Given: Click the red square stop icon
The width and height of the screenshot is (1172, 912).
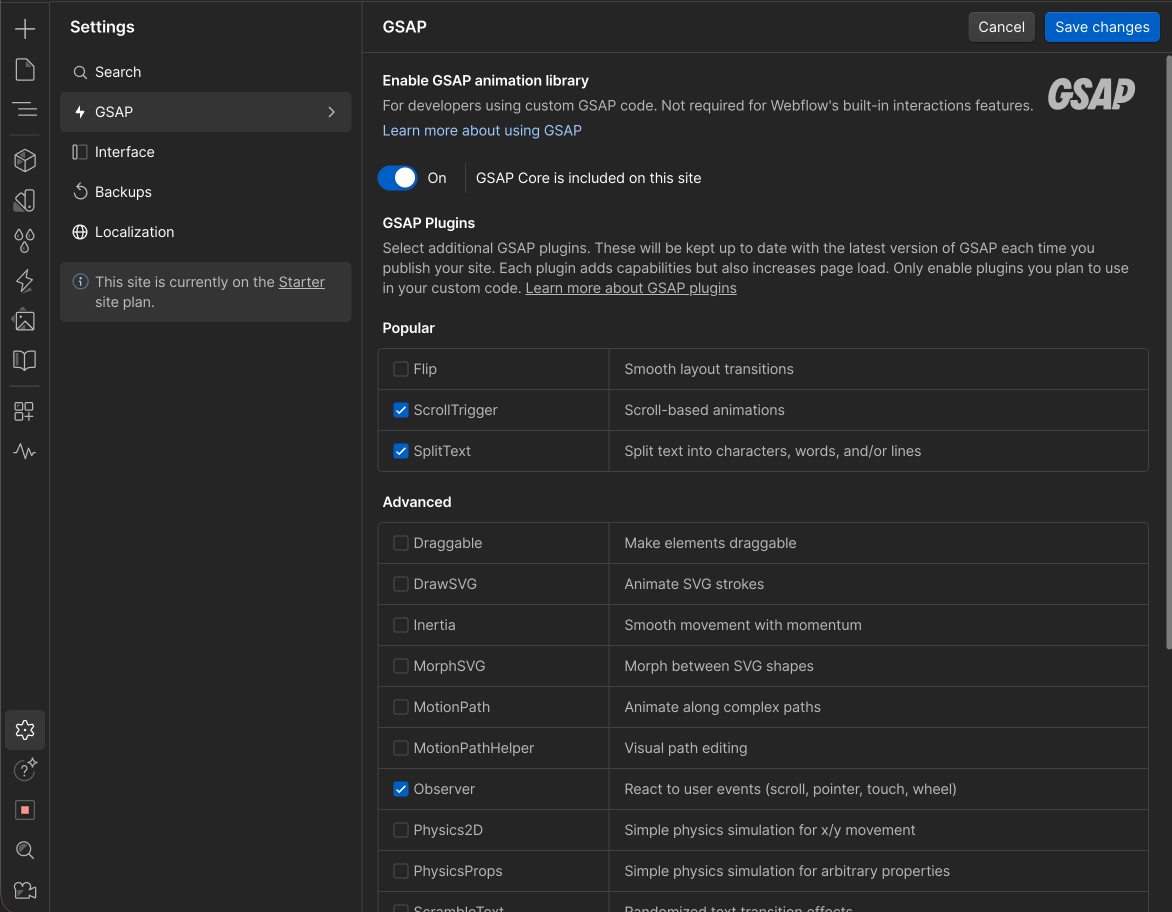Looking at the screenshot, I should tap(25, 810).
